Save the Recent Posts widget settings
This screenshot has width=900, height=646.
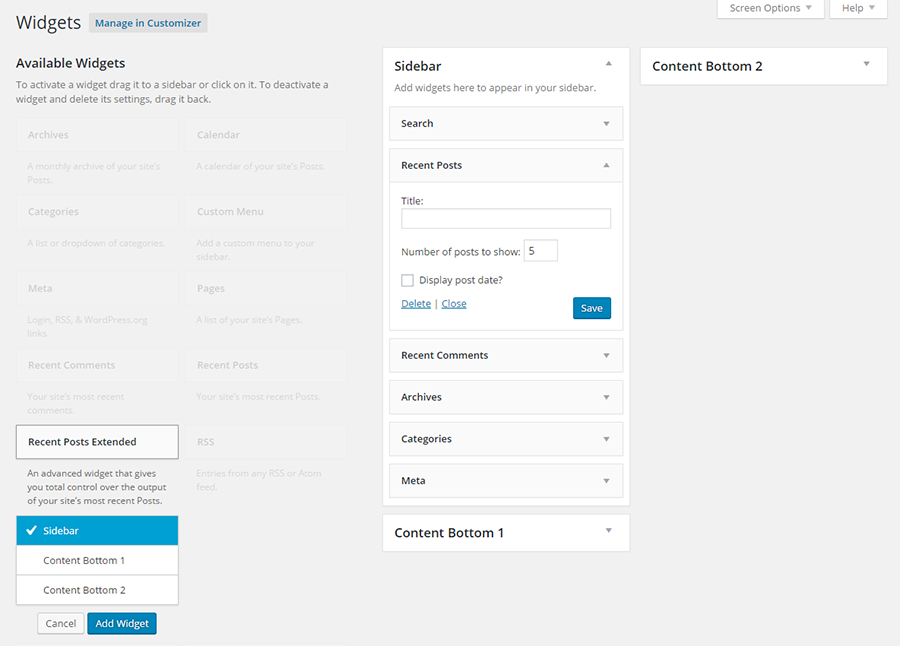pos(591,308)
